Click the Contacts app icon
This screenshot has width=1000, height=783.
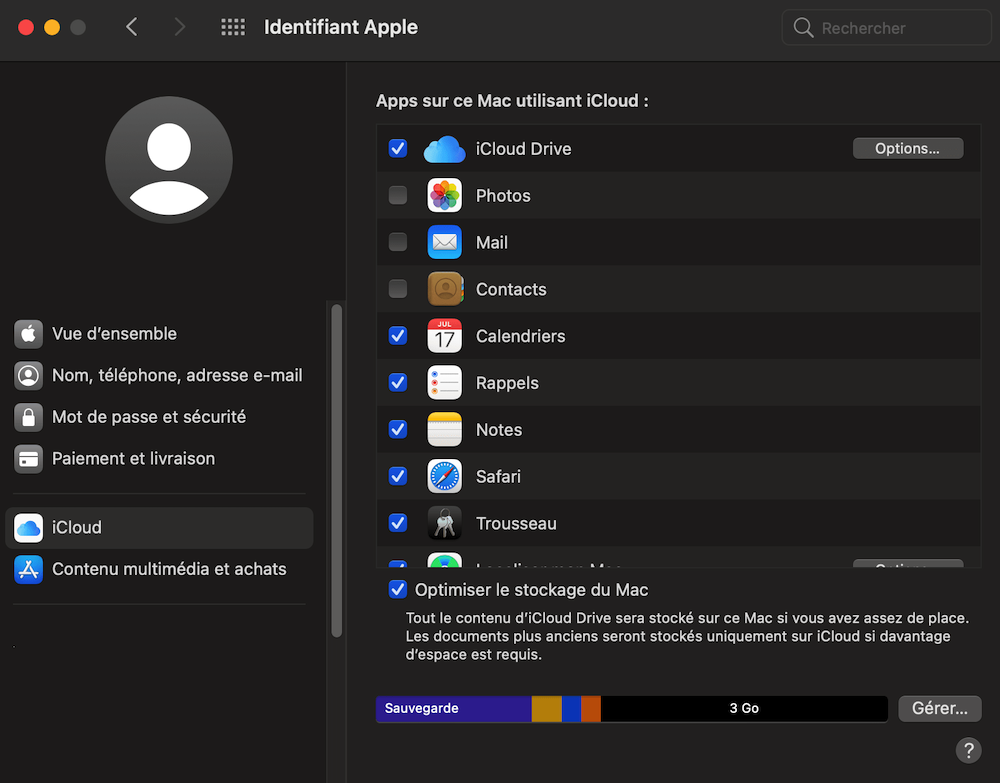click(445, 289)
